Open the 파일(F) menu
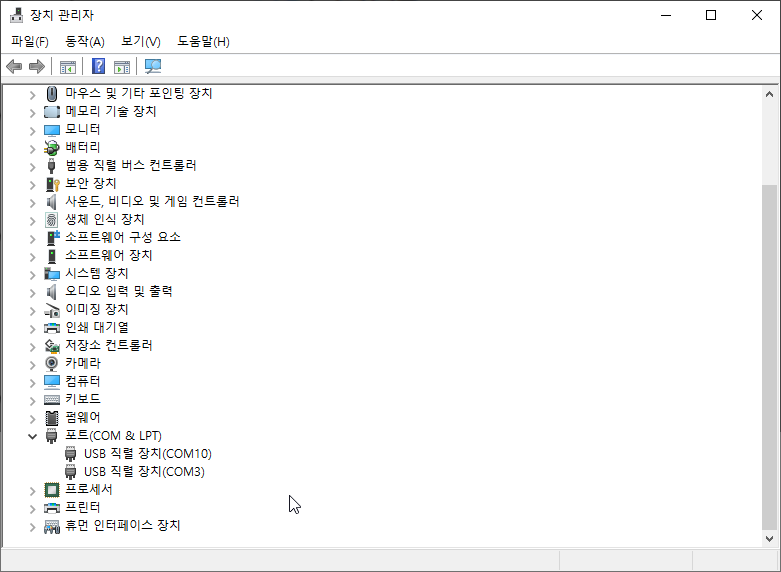 [30, 41]
